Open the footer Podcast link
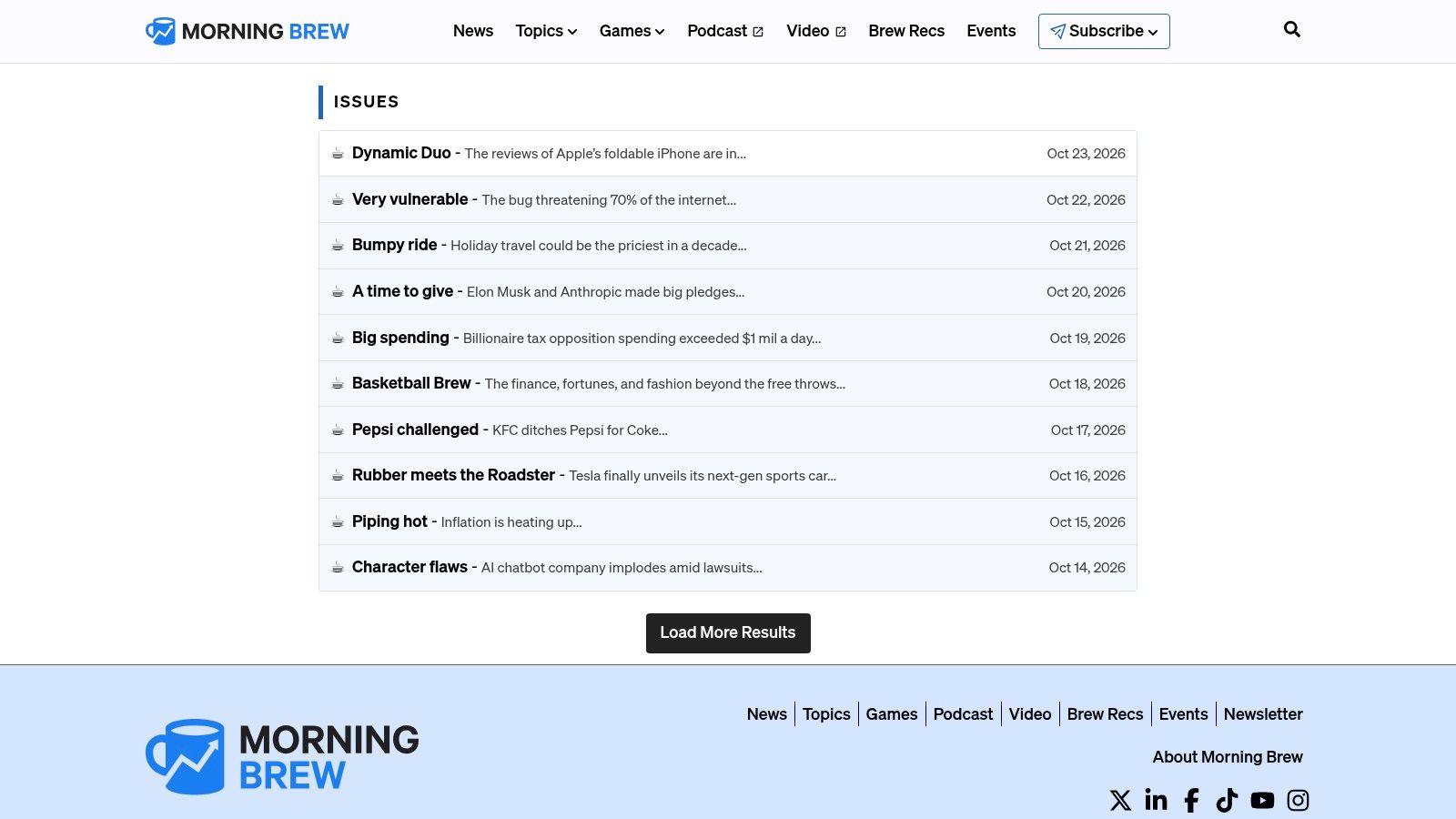The width and height of the screenshot is (1456, 819). pyautogui.click(x=963, y=714)
